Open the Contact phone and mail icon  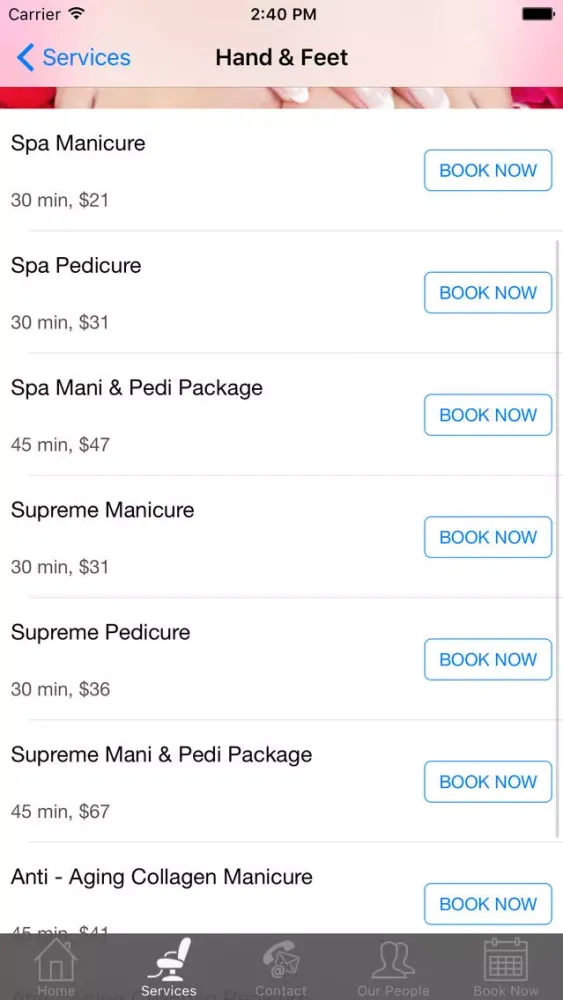pos(281,960)
